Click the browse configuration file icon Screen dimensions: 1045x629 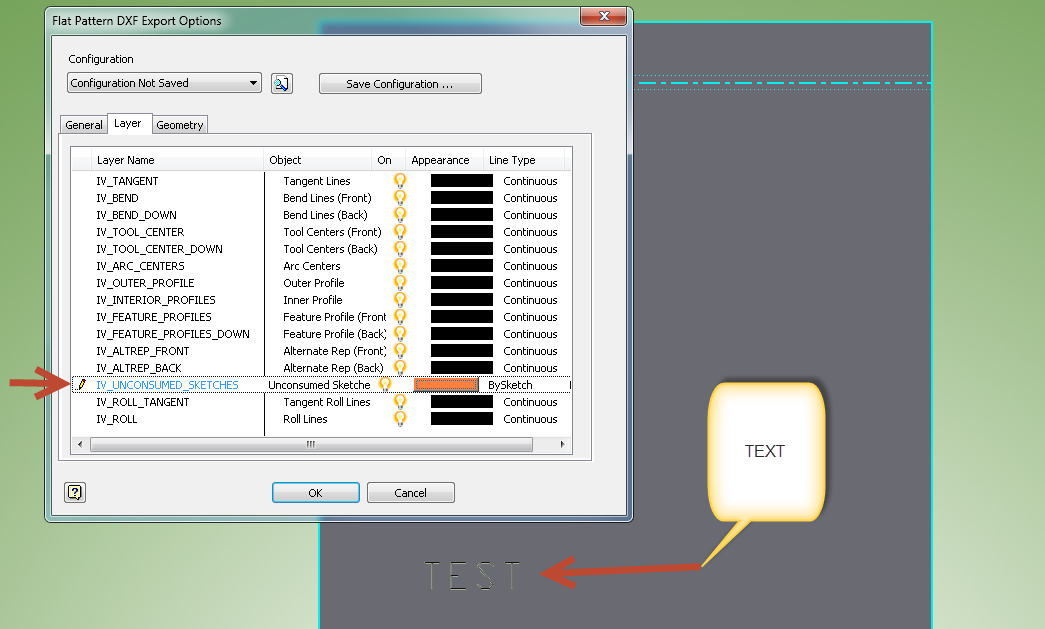pos(281,83)
